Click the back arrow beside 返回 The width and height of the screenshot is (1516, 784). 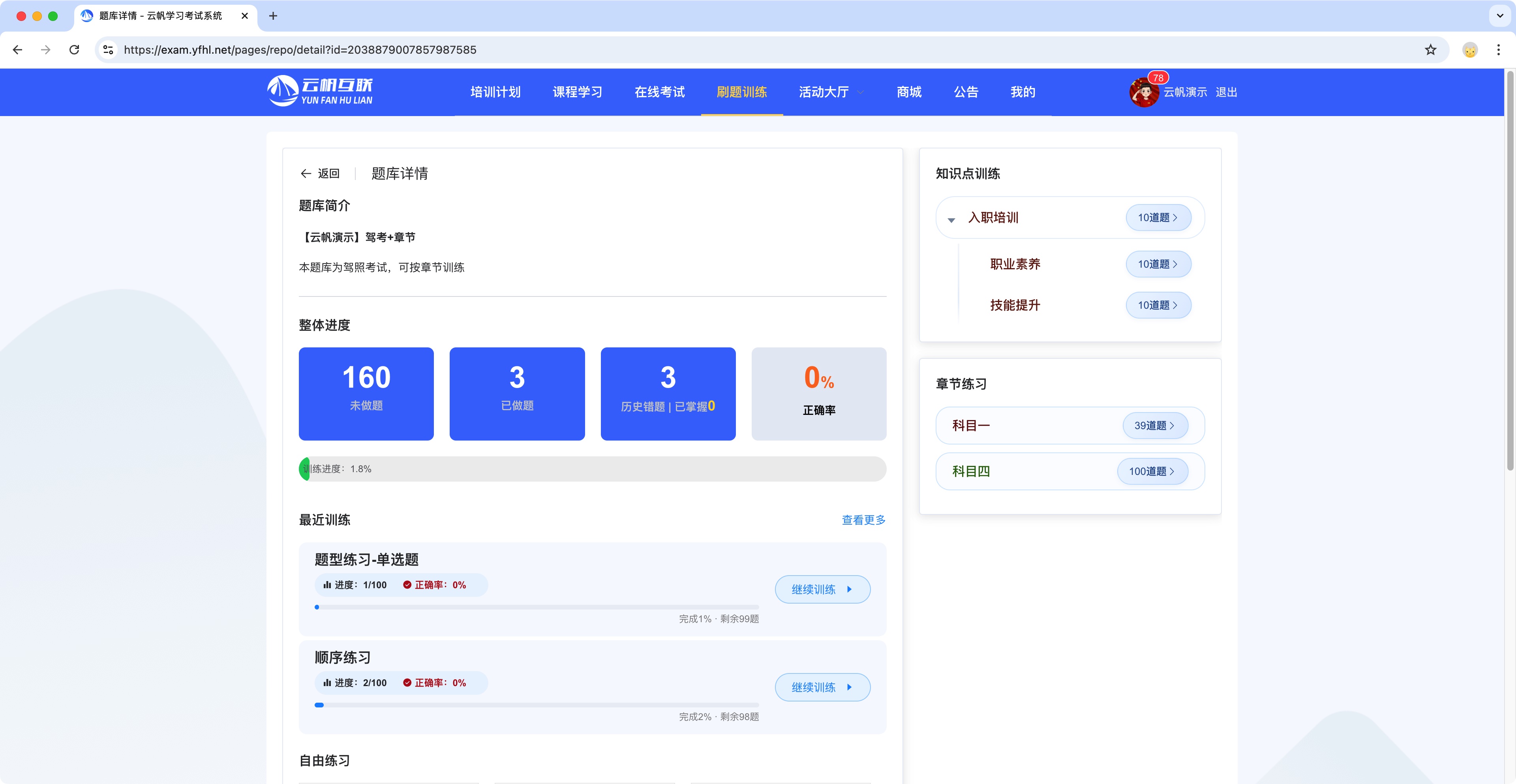[306, 174]
